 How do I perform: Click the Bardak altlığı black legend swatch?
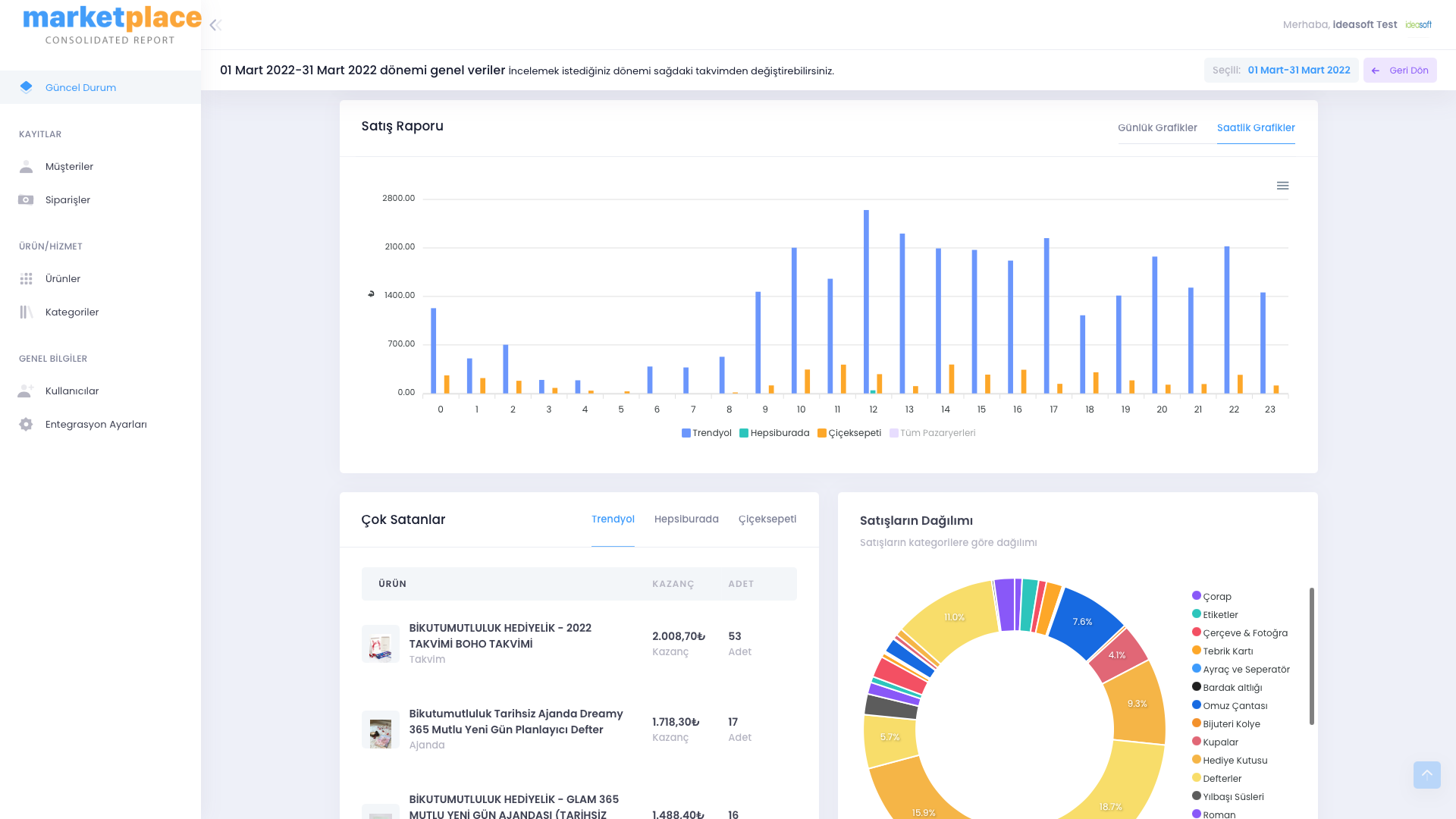pos(1196,686)
